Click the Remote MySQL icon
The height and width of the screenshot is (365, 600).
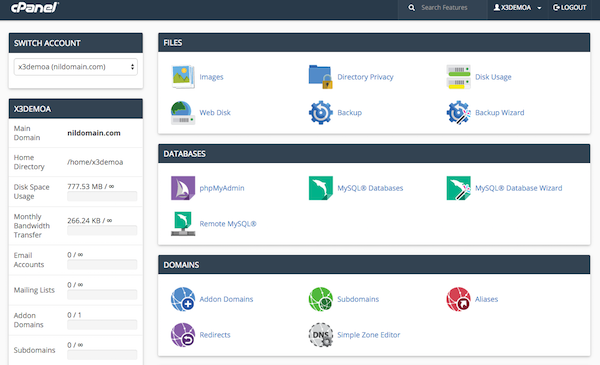point(183,223)
